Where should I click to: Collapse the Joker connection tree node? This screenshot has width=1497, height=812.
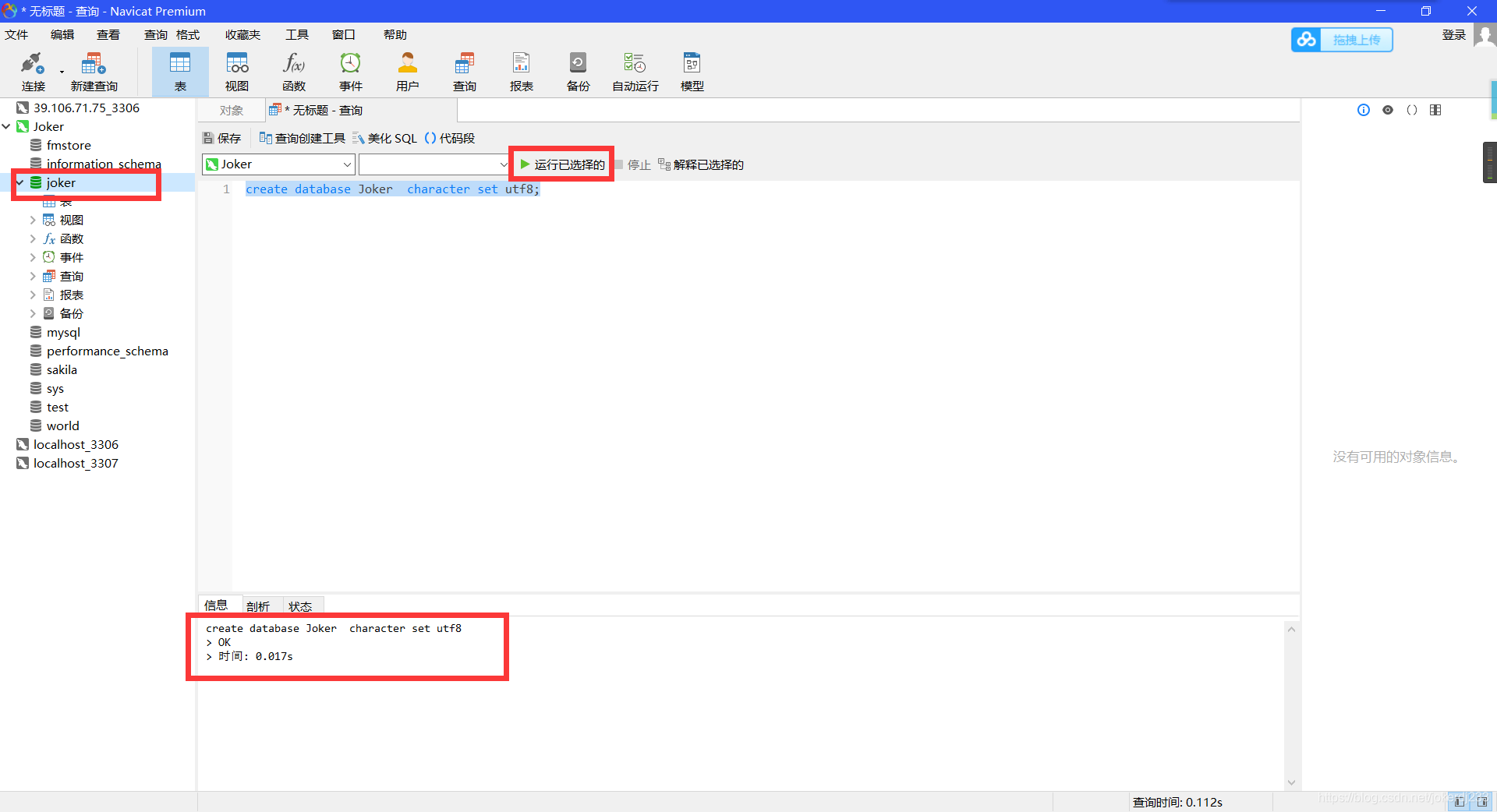click(x=6, y=126)
